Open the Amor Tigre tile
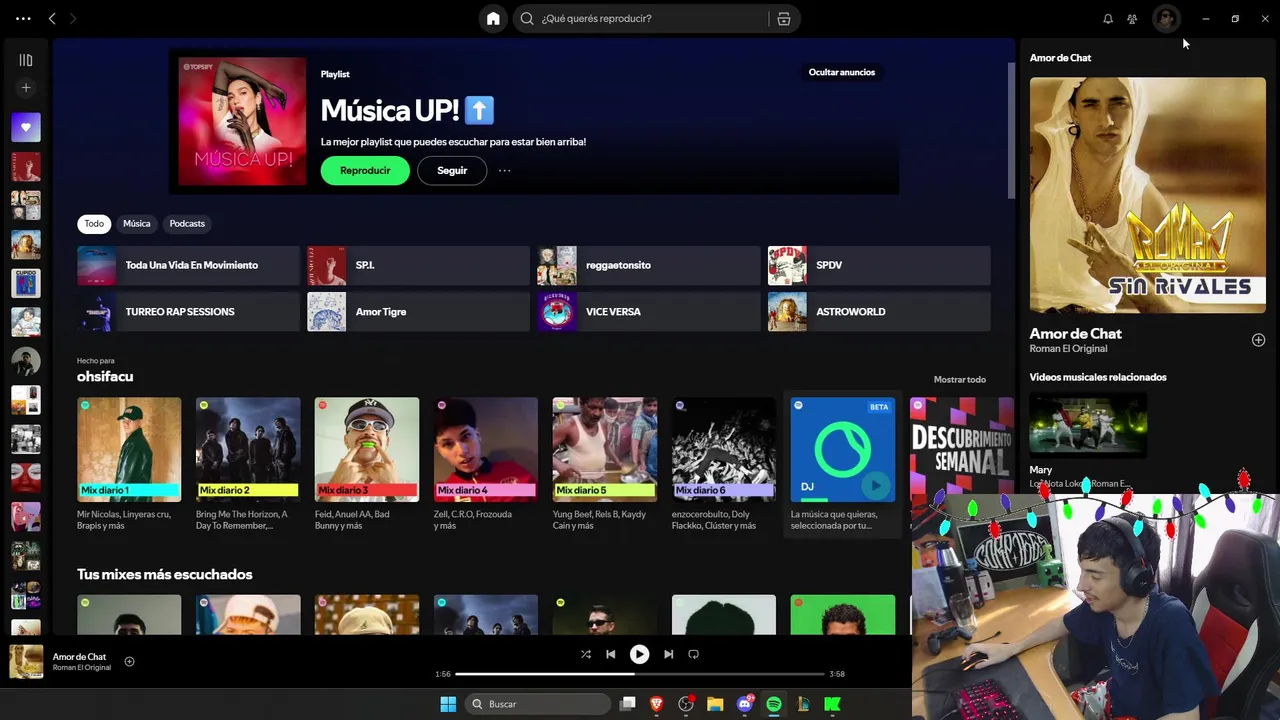 (418, 312)
